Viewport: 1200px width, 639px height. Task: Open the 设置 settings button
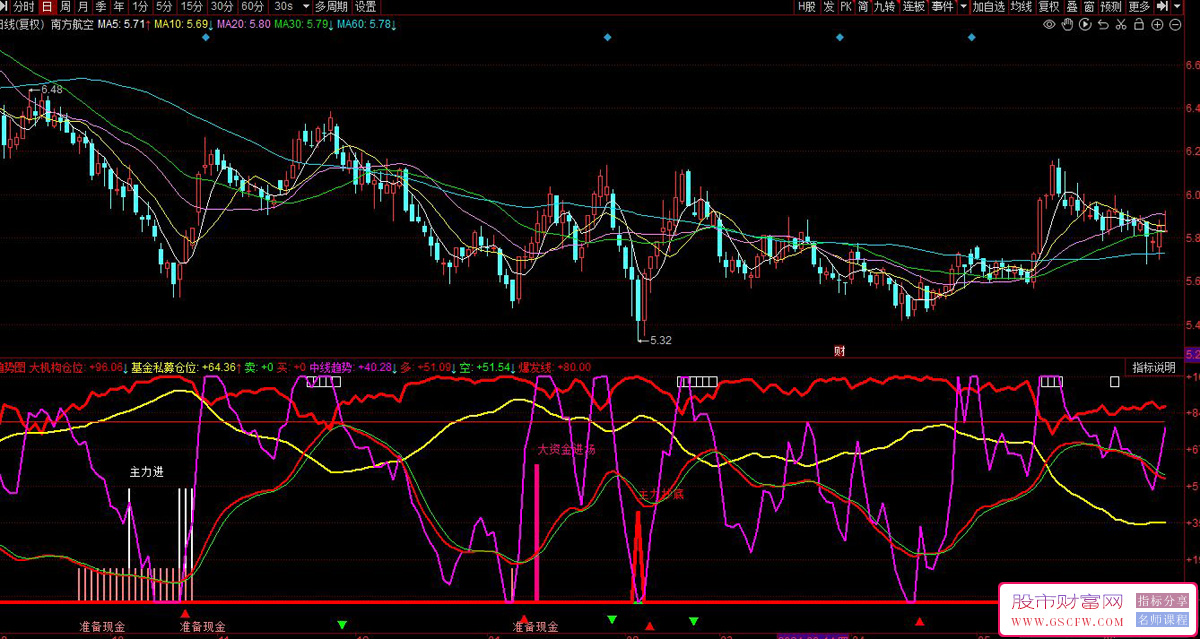tap(366, 6)
